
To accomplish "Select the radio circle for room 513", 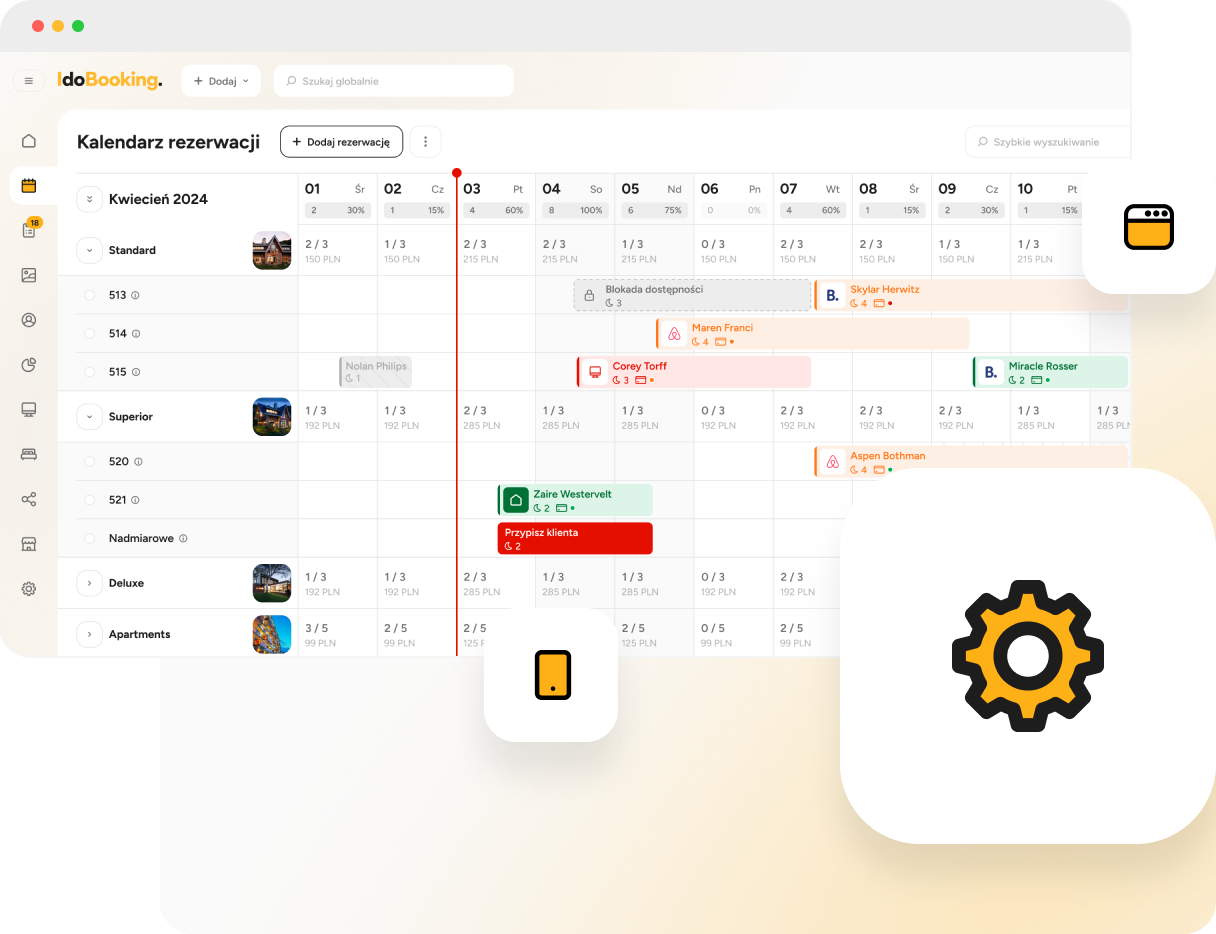I will 89,295.
